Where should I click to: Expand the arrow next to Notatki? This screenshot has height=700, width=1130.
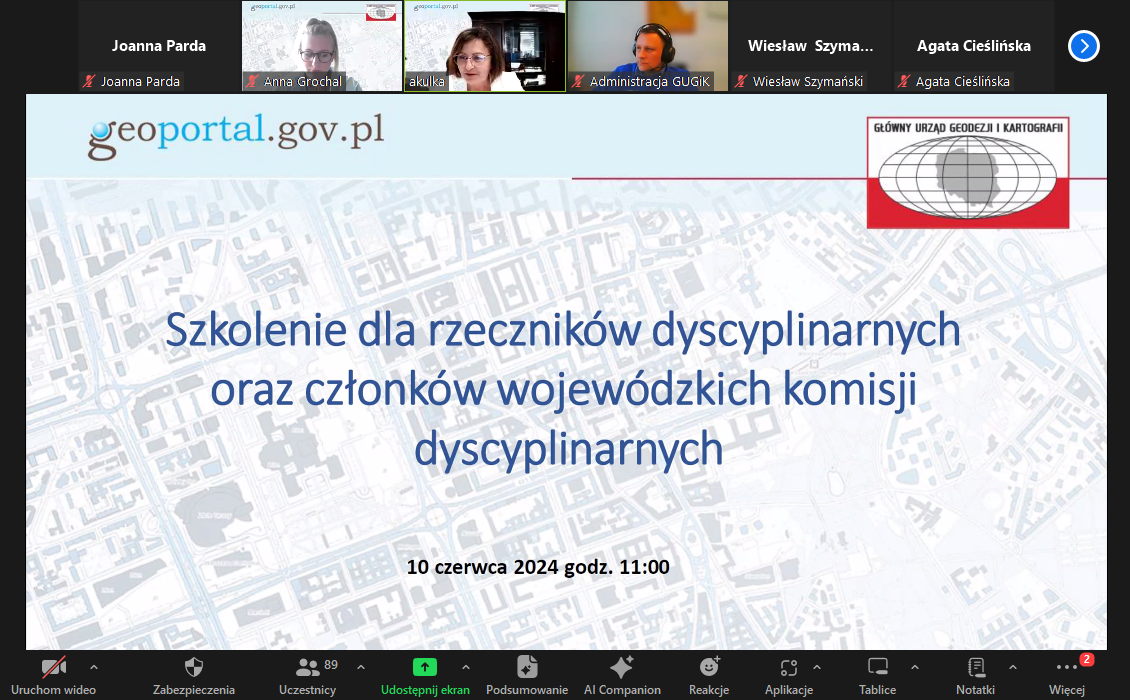1012,667
